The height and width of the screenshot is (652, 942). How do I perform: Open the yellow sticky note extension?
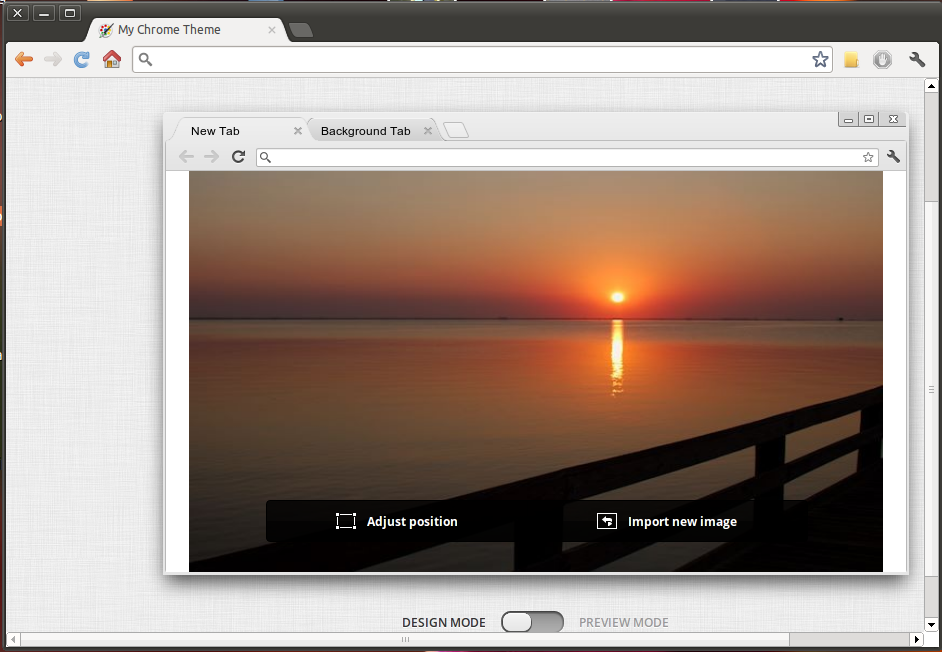[851, 59]
